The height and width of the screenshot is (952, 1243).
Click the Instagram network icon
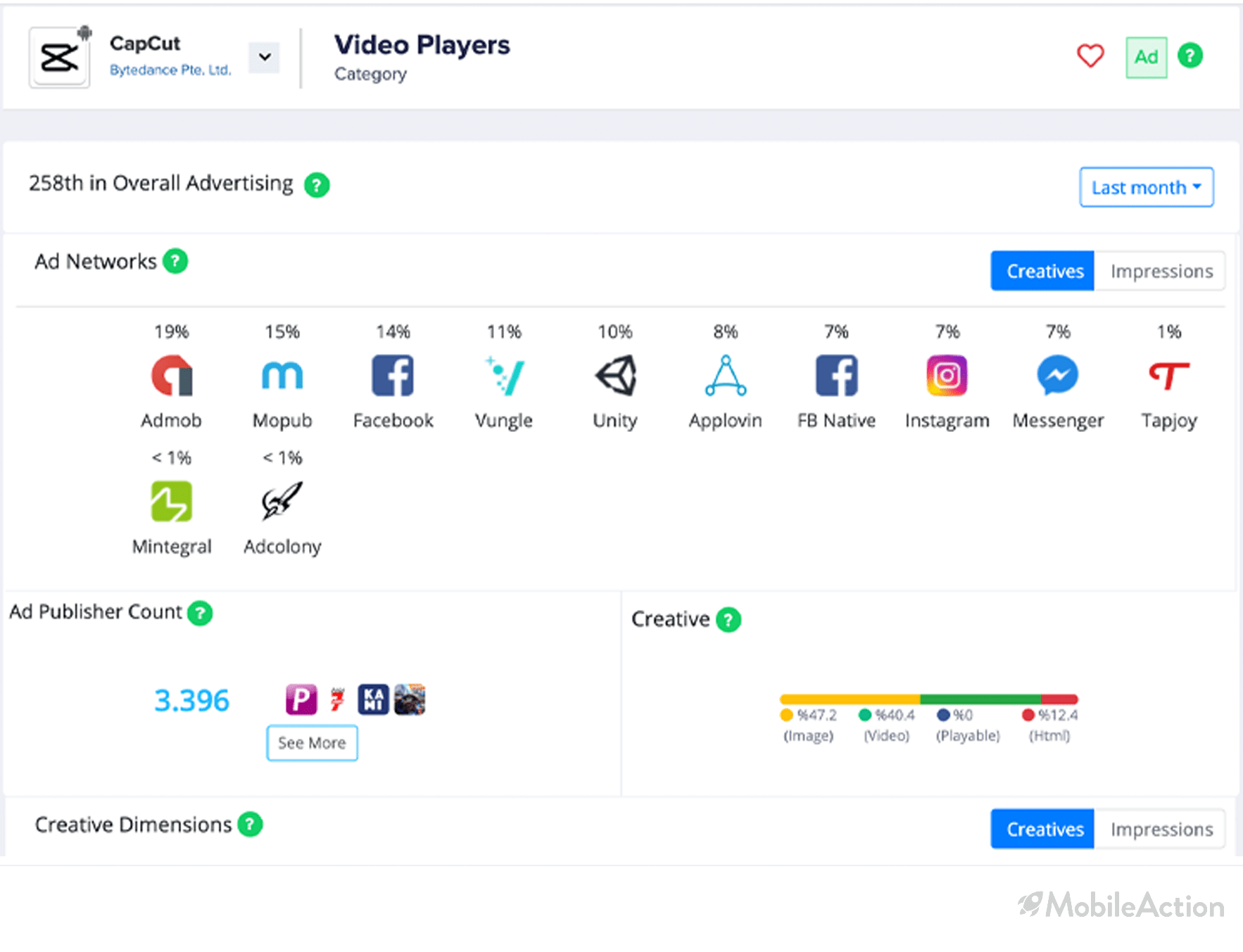tap(947, 376)
